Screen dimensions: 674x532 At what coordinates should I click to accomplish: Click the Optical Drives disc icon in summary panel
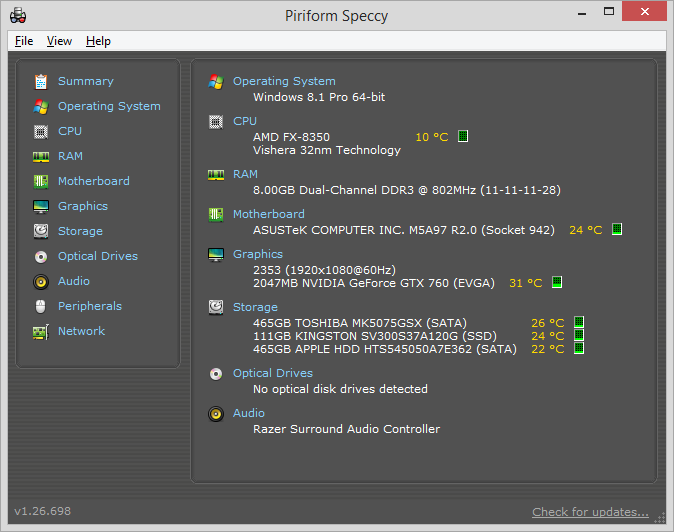[216, 373]
